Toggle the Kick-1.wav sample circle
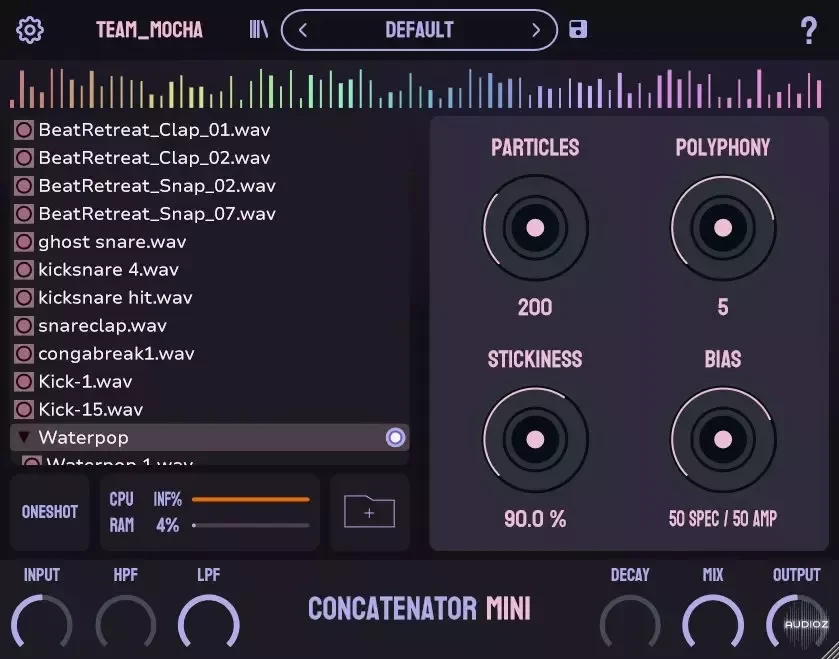This screenshot has width=839, height=659. pyautogui.click(x=24, y=381)
